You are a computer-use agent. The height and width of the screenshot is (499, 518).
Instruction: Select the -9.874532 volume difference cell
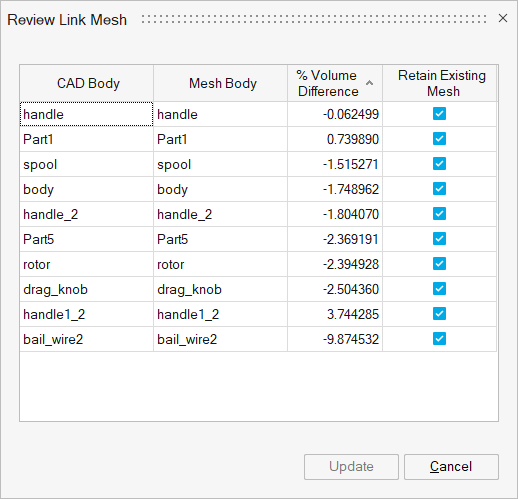point(335,339)
